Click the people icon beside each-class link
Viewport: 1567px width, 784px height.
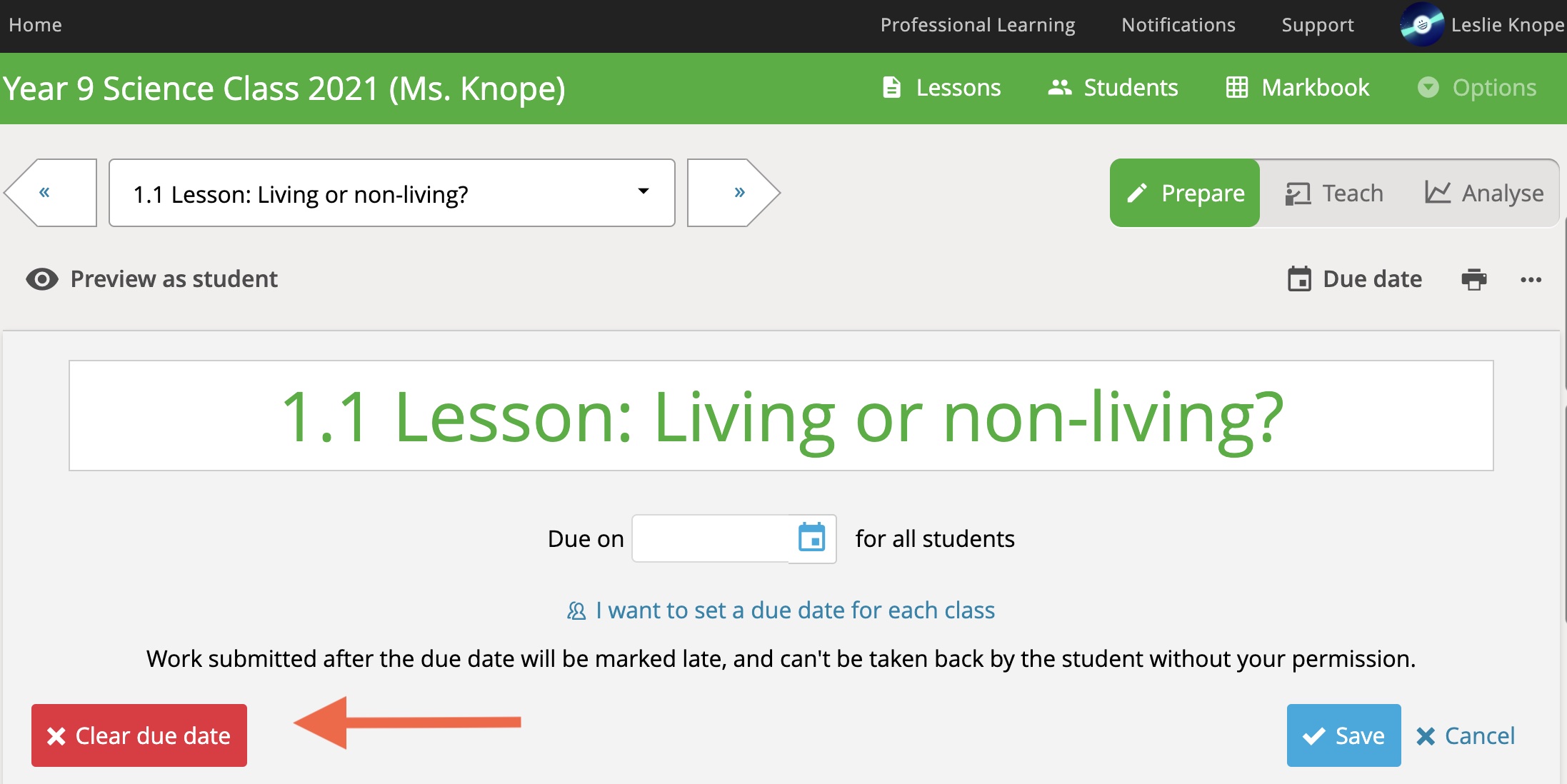pos(576,611)
